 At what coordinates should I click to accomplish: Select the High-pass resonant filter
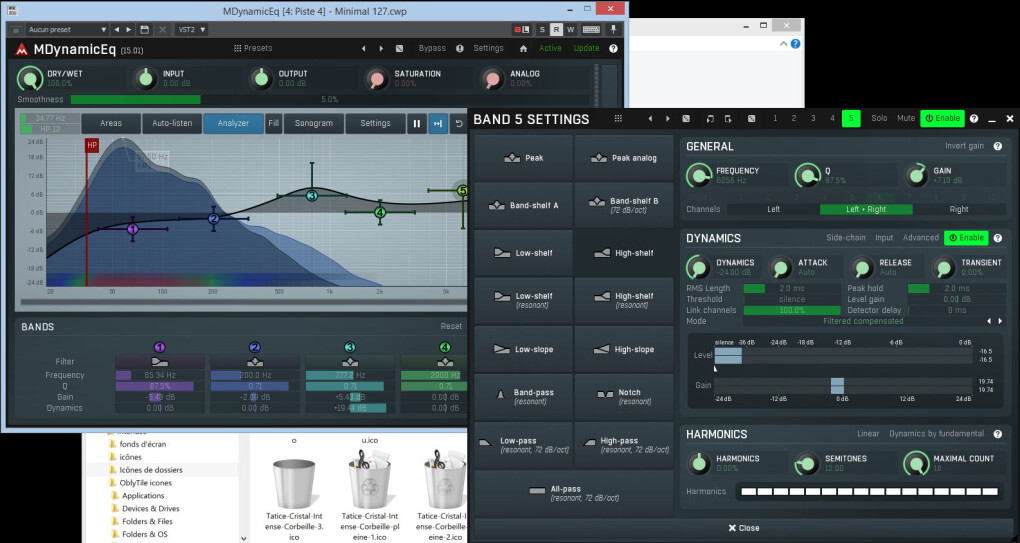(624, 445)
